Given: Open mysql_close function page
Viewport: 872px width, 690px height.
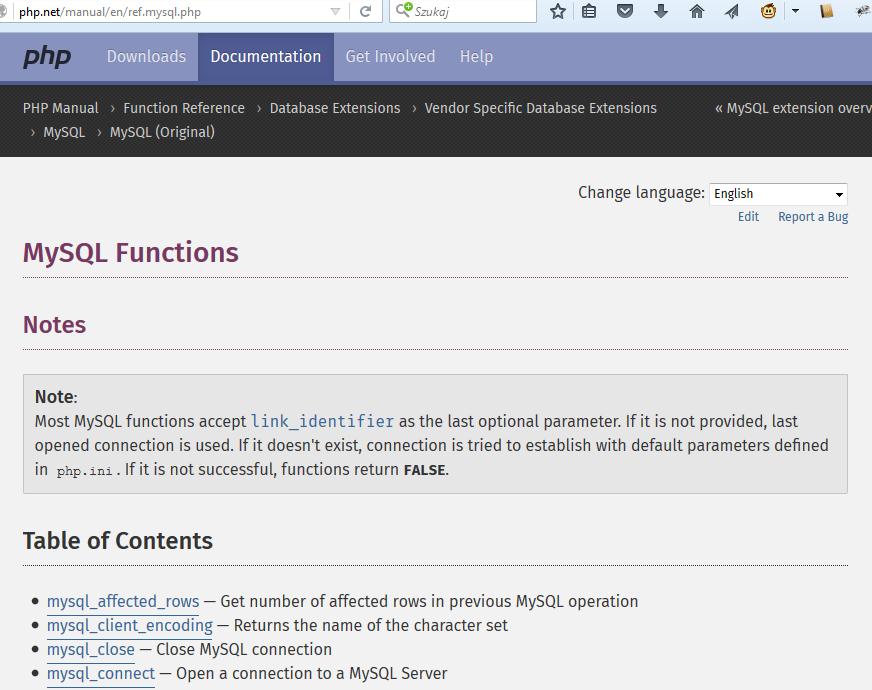Looking at the screenshot, I should click(x=91, y=649).
